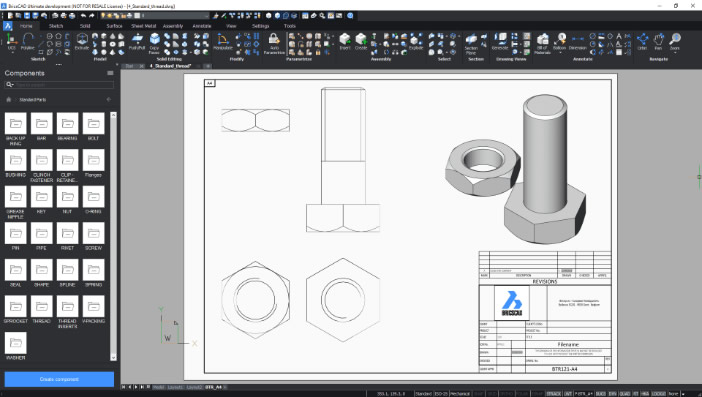Image resolution: width=702 pixels, height=397 pixels.
Task: Toggle STRACK in the status bar
Action: [553, 394]
